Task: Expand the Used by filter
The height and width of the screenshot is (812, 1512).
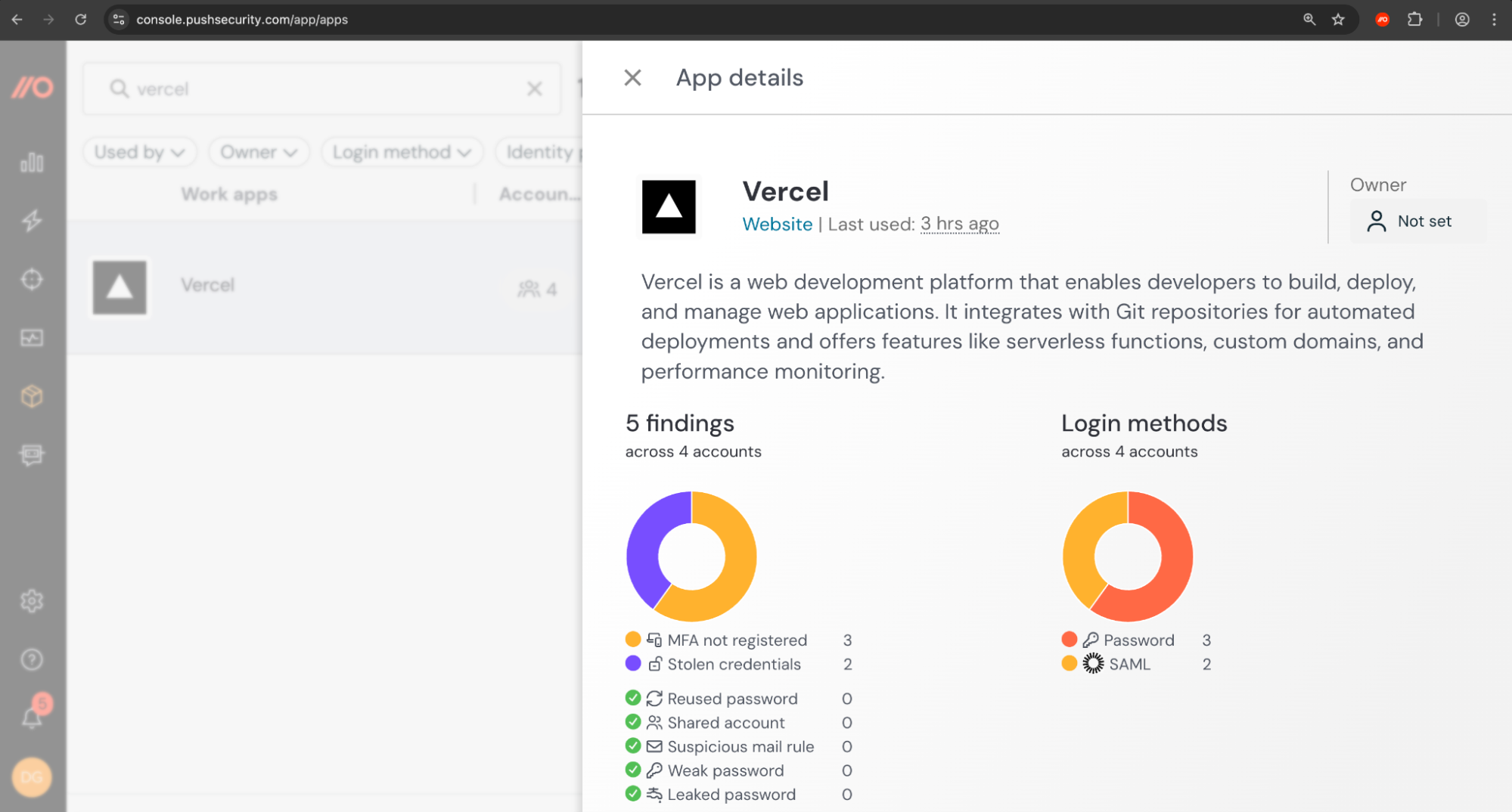Action: click(139, 151)
